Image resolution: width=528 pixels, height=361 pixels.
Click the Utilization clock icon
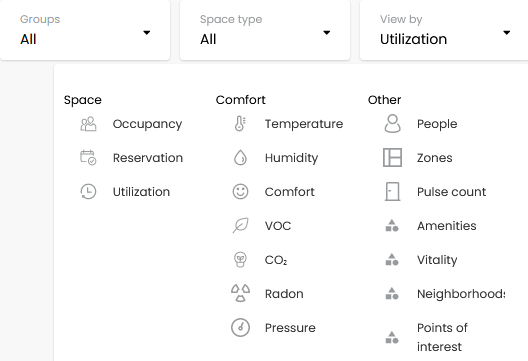pyautogui.click(x=88, y=192)
